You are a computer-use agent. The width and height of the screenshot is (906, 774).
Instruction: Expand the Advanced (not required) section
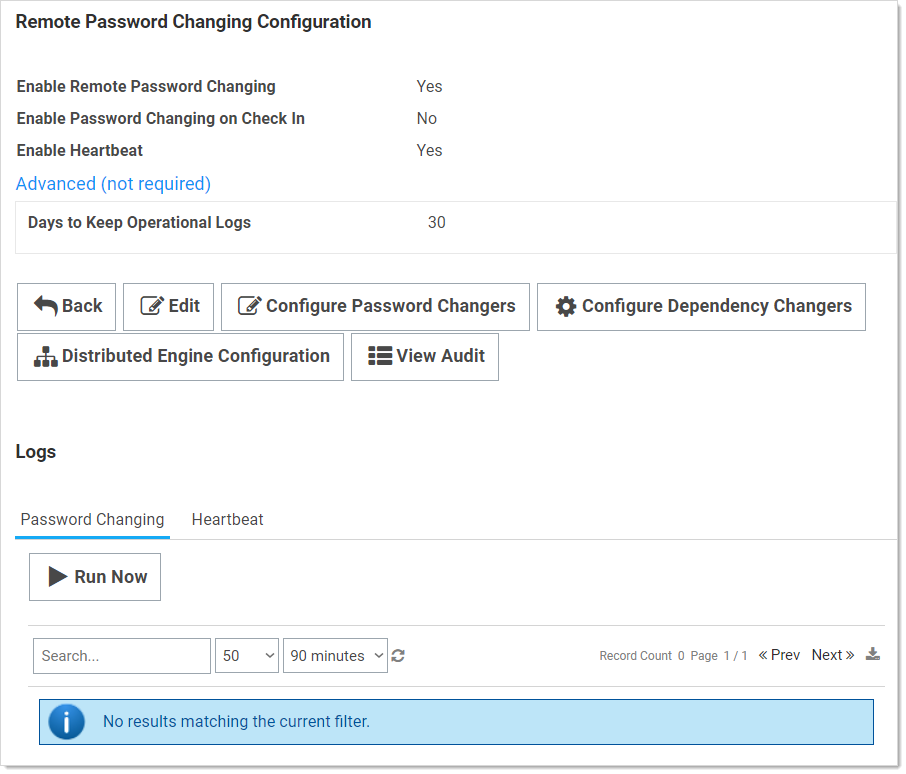(x=113, y=184)
